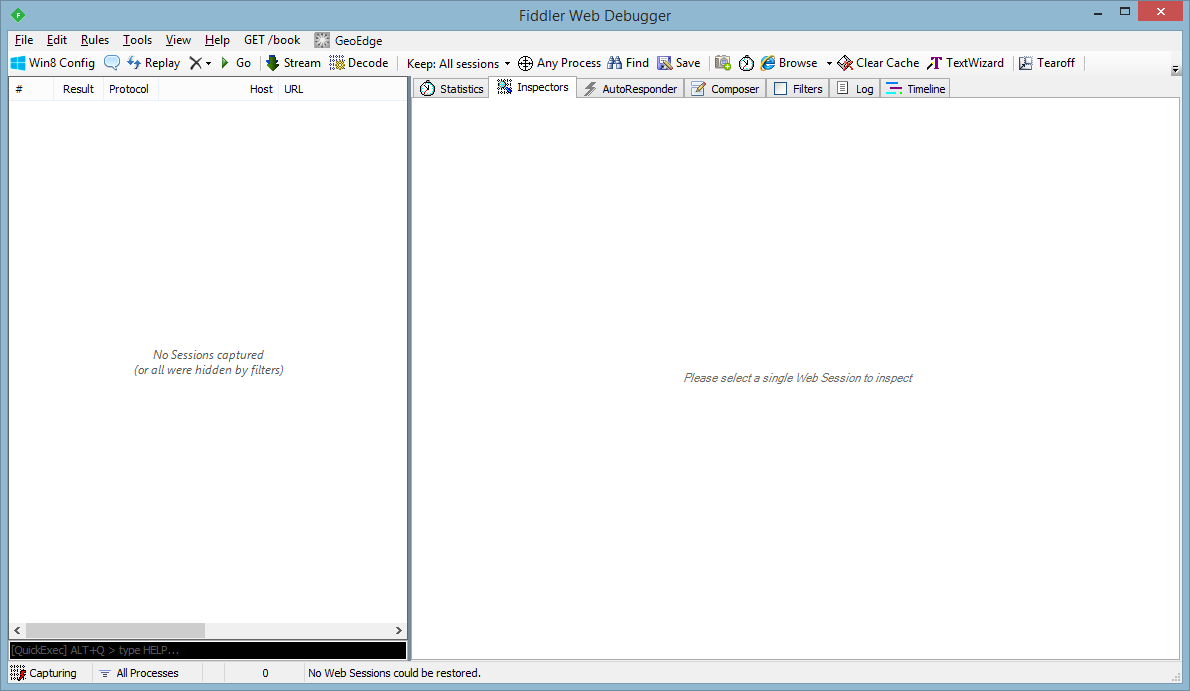
Task: Switch to the AutoResponder tab
Action: click(x=631, y=89)
